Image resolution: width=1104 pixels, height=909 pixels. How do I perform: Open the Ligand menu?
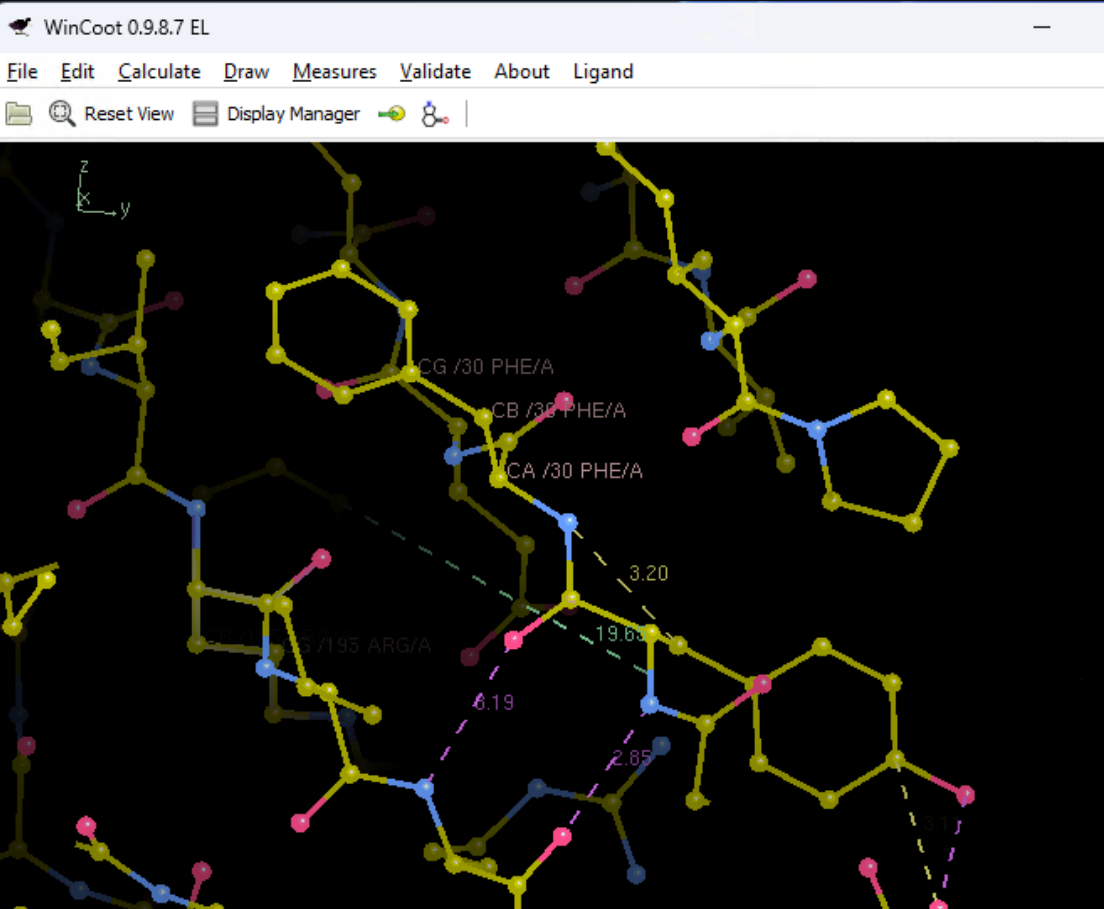coord(602,71)
